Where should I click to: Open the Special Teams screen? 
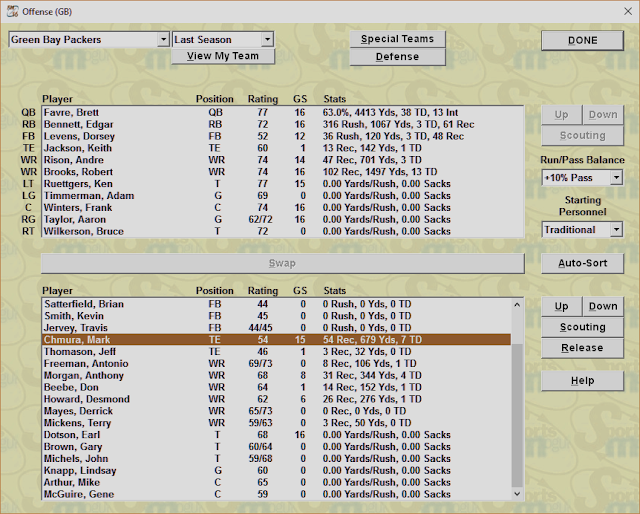click(397, 39)
